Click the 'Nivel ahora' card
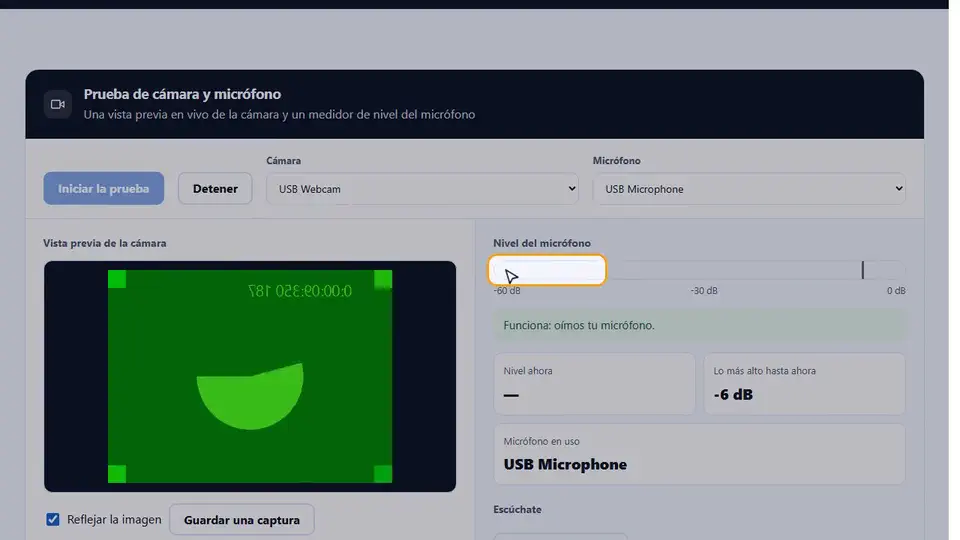 594,384
